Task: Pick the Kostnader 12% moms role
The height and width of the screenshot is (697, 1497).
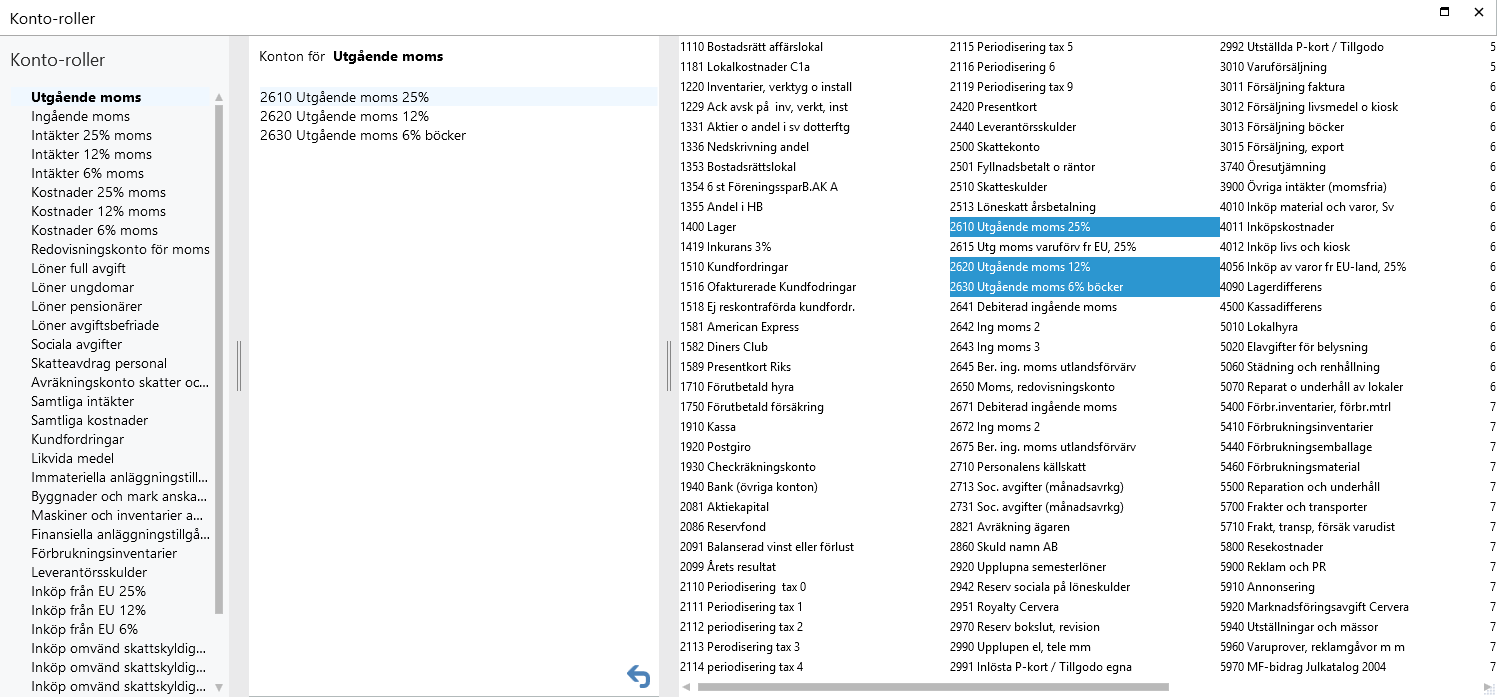Action: tap(98, 211)
